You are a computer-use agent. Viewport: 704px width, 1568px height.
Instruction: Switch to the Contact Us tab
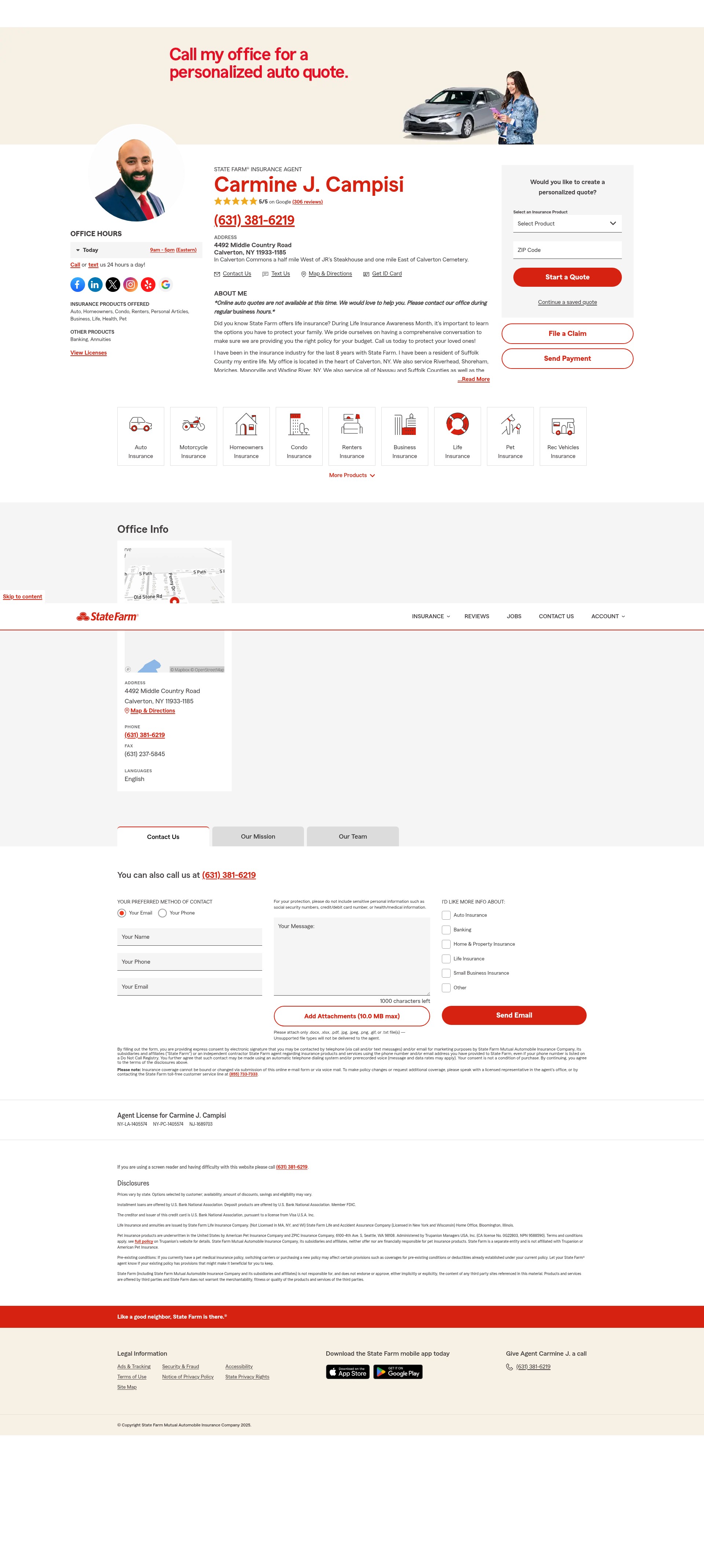pyautogui.click(x=163, y=837)
